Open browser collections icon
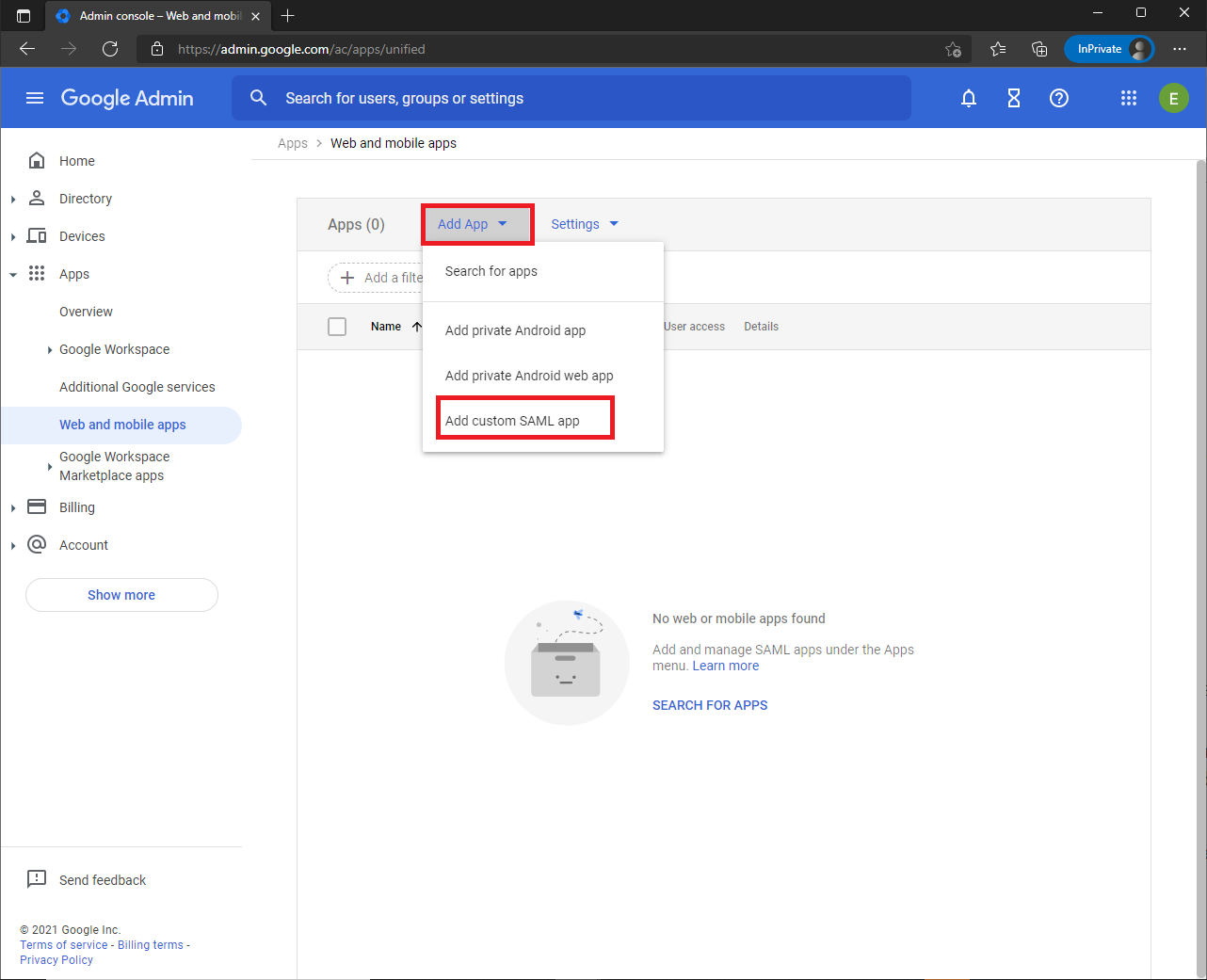Image resolution: width=1207 pixels, height=980 pixels. [x=1039, y=49]
